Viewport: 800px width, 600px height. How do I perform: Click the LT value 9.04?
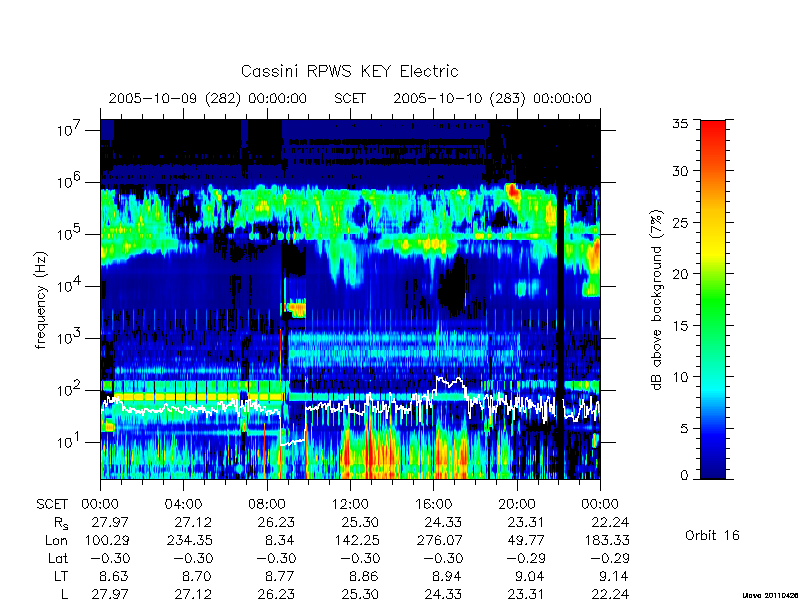[x=530, y=576]
